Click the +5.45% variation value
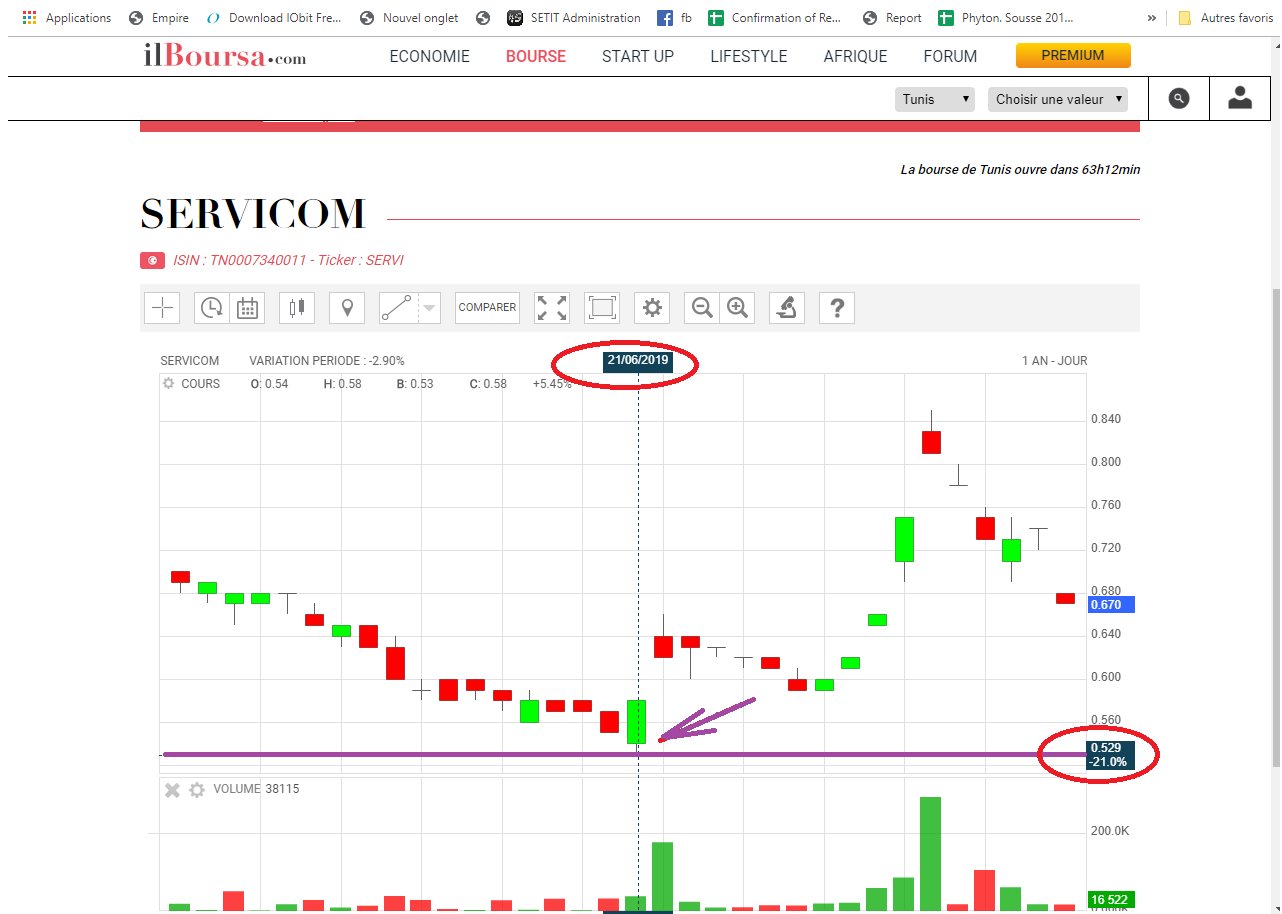Viewport: 1282px width, 914px height. pyautogui.click(x=552, y=384)
